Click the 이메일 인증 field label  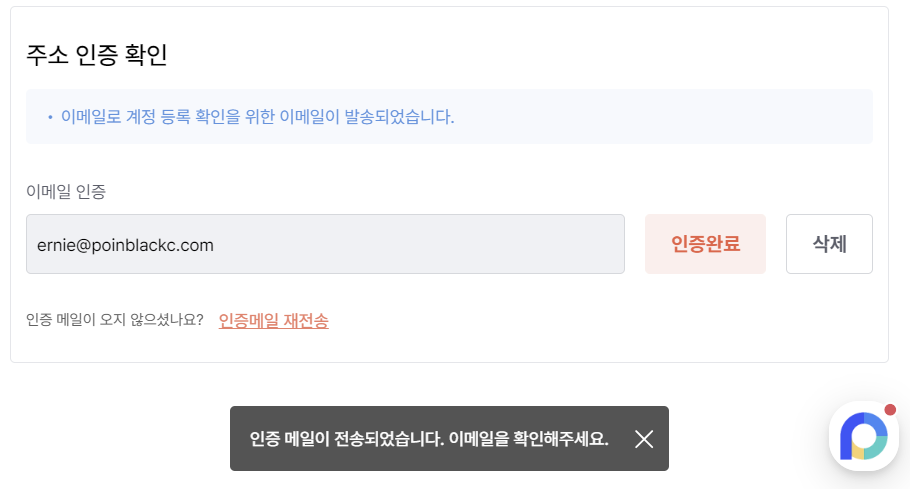pos(66,191)
